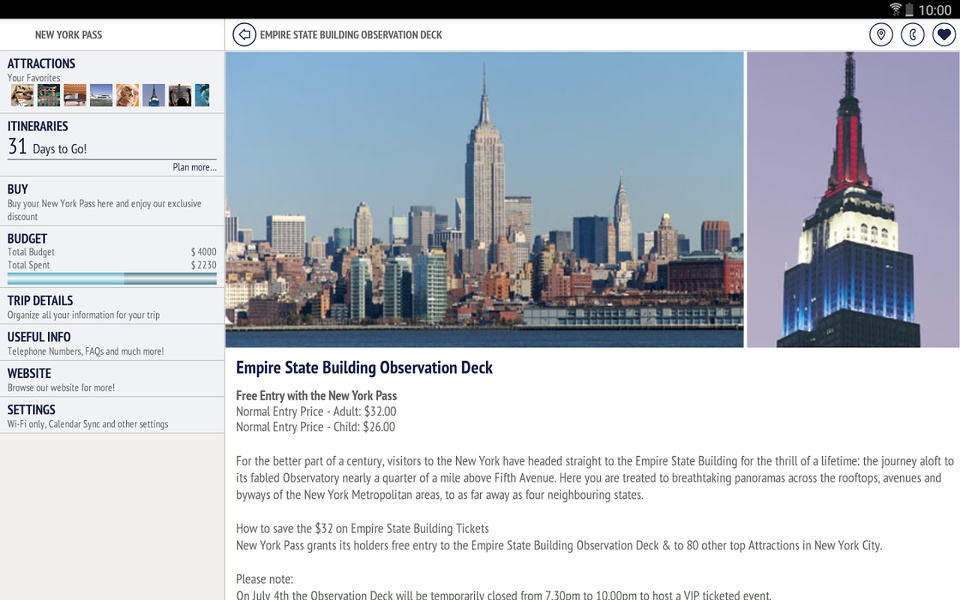The image size is (960, 600).
Task: Open dinosaur skeleton favorite thumbnail
Action: [23, 96]
